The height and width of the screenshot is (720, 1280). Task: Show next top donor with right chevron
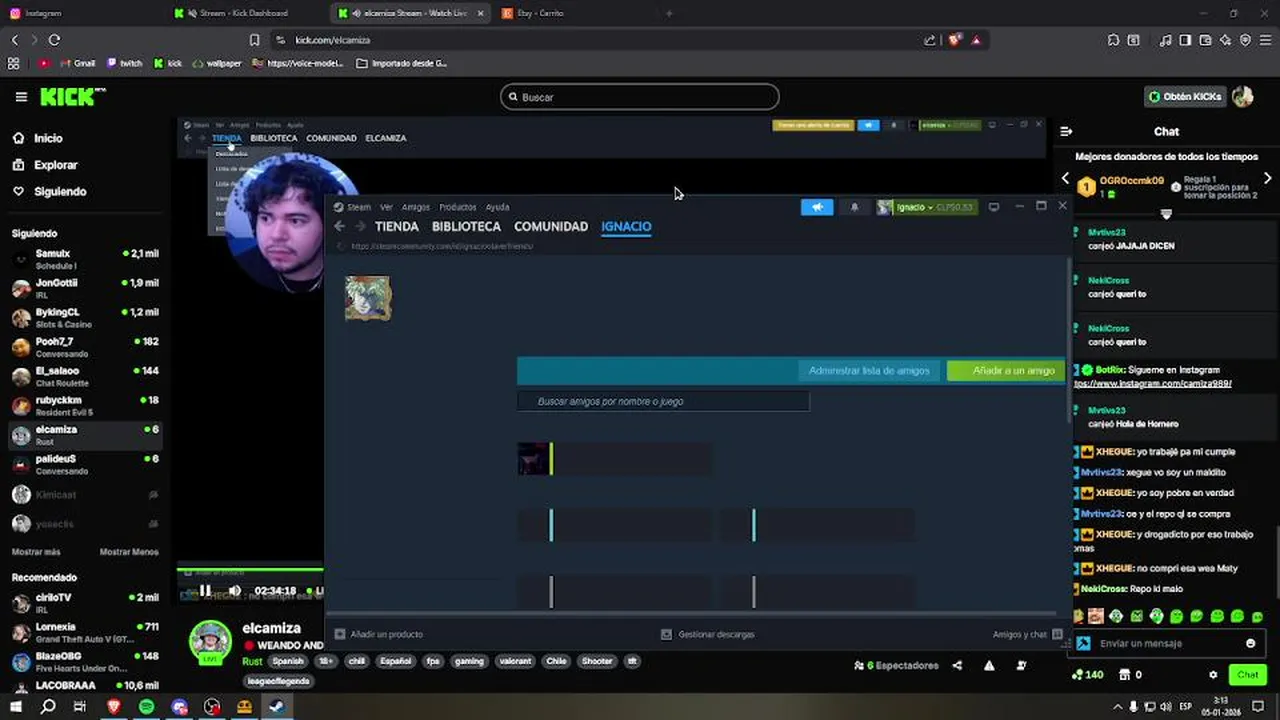tap(1267, 178)
